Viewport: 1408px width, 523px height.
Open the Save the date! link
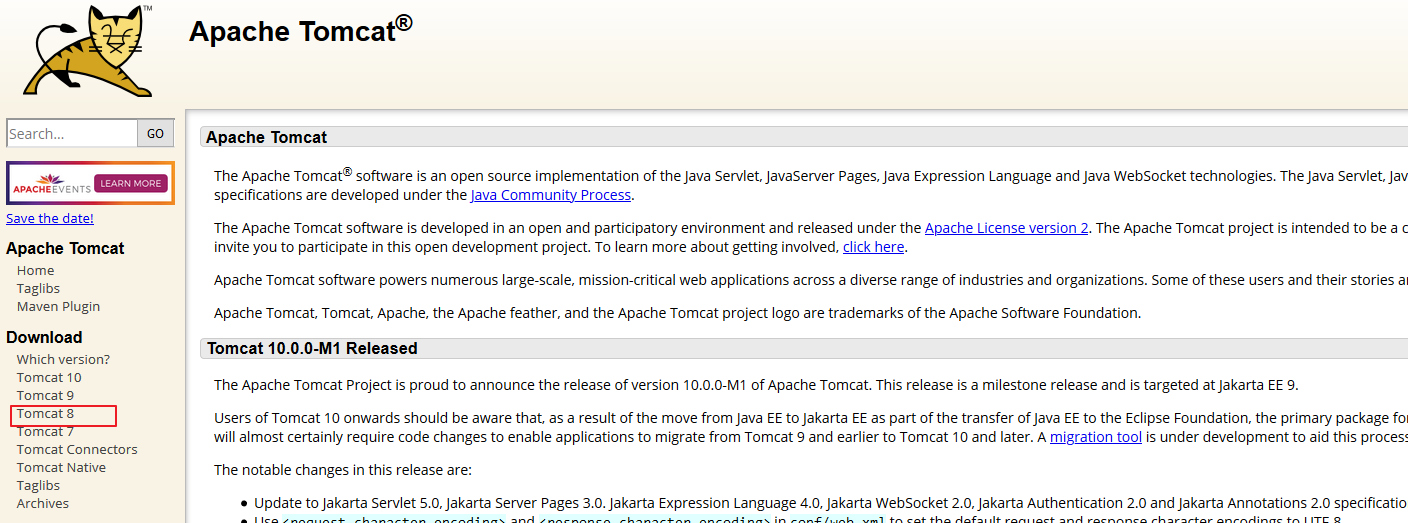pos(50,218)
